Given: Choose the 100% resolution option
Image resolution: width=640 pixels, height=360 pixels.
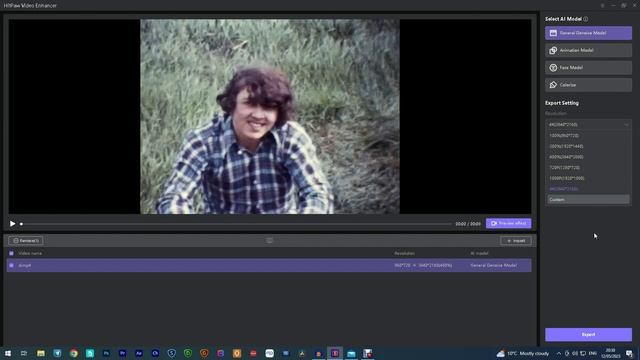Looking at the screenshot, I should click(x=588, y=136).
